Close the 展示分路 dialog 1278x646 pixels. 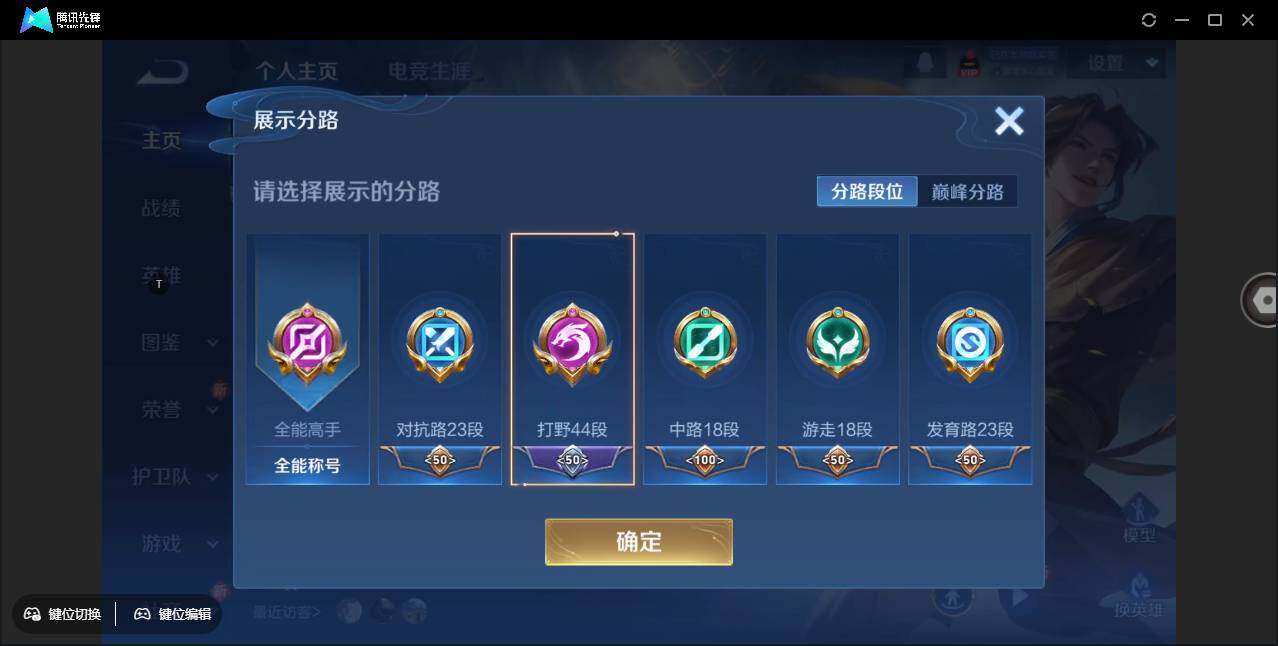click(1009, 121)
